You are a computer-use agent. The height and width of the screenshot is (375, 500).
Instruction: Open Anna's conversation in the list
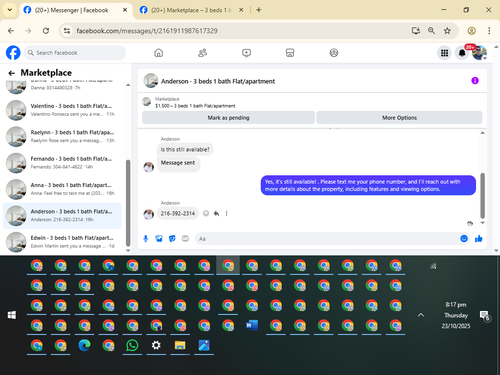[62, 189]
